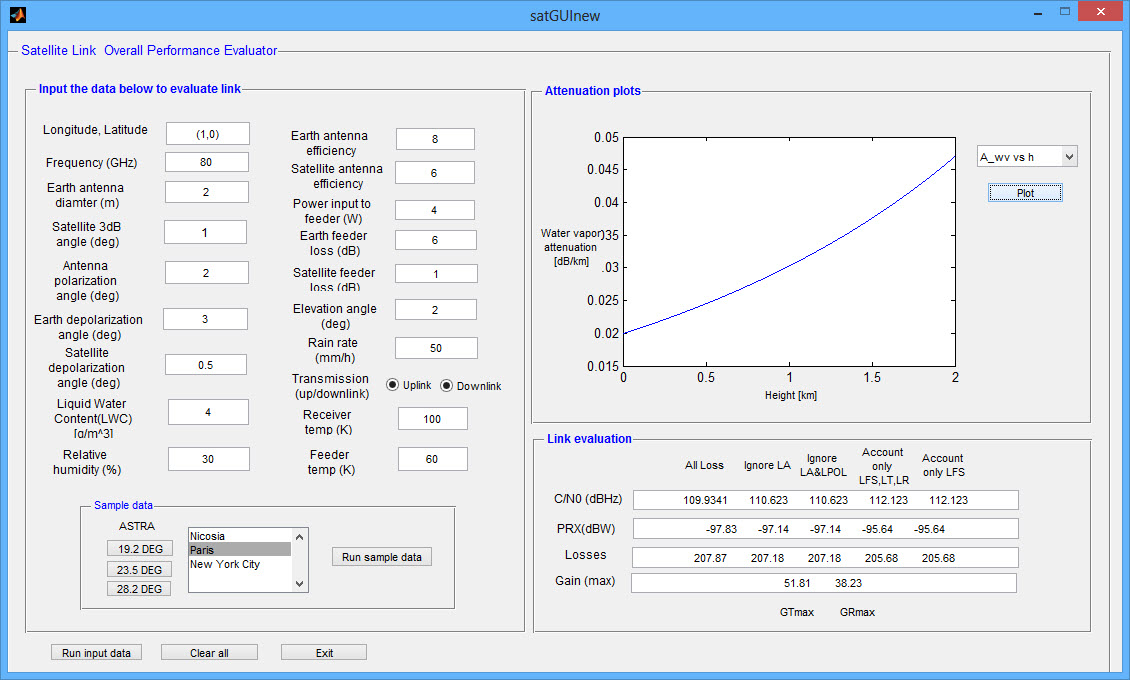Click the Frequency (GHz) input field
This screenshot has height=680, width=1130.
[207, 162]
